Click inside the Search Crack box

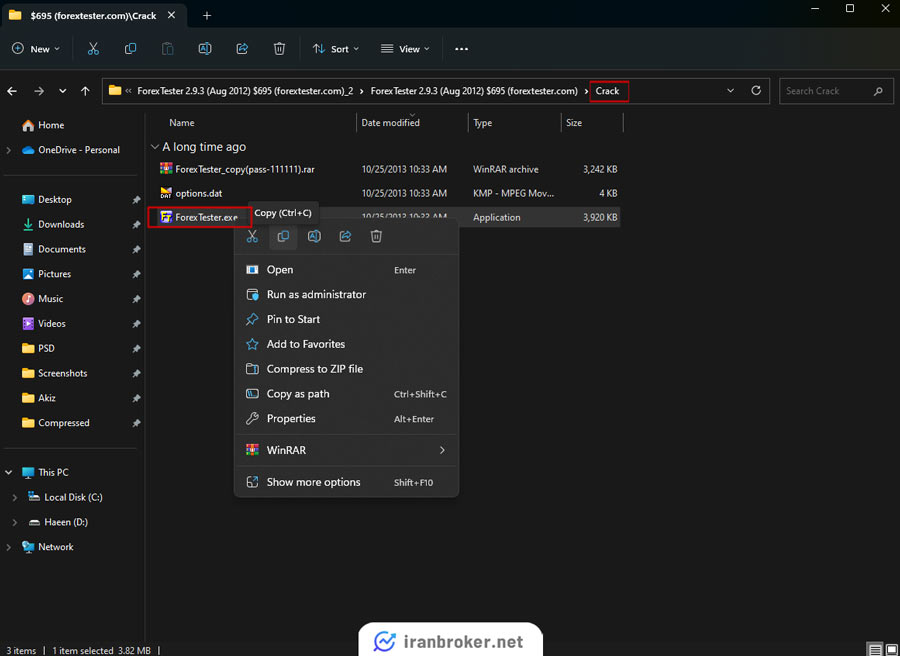836,91
